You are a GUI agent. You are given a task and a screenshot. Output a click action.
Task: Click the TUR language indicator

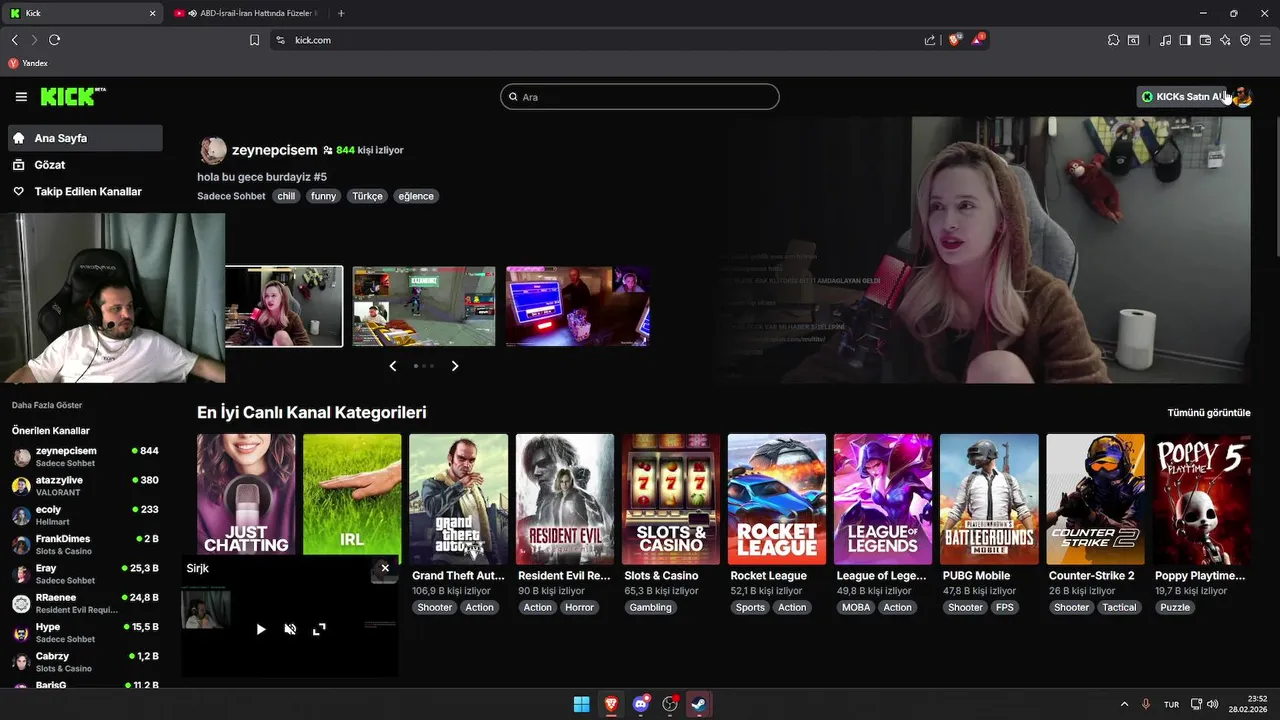[x=1171, y=704]
